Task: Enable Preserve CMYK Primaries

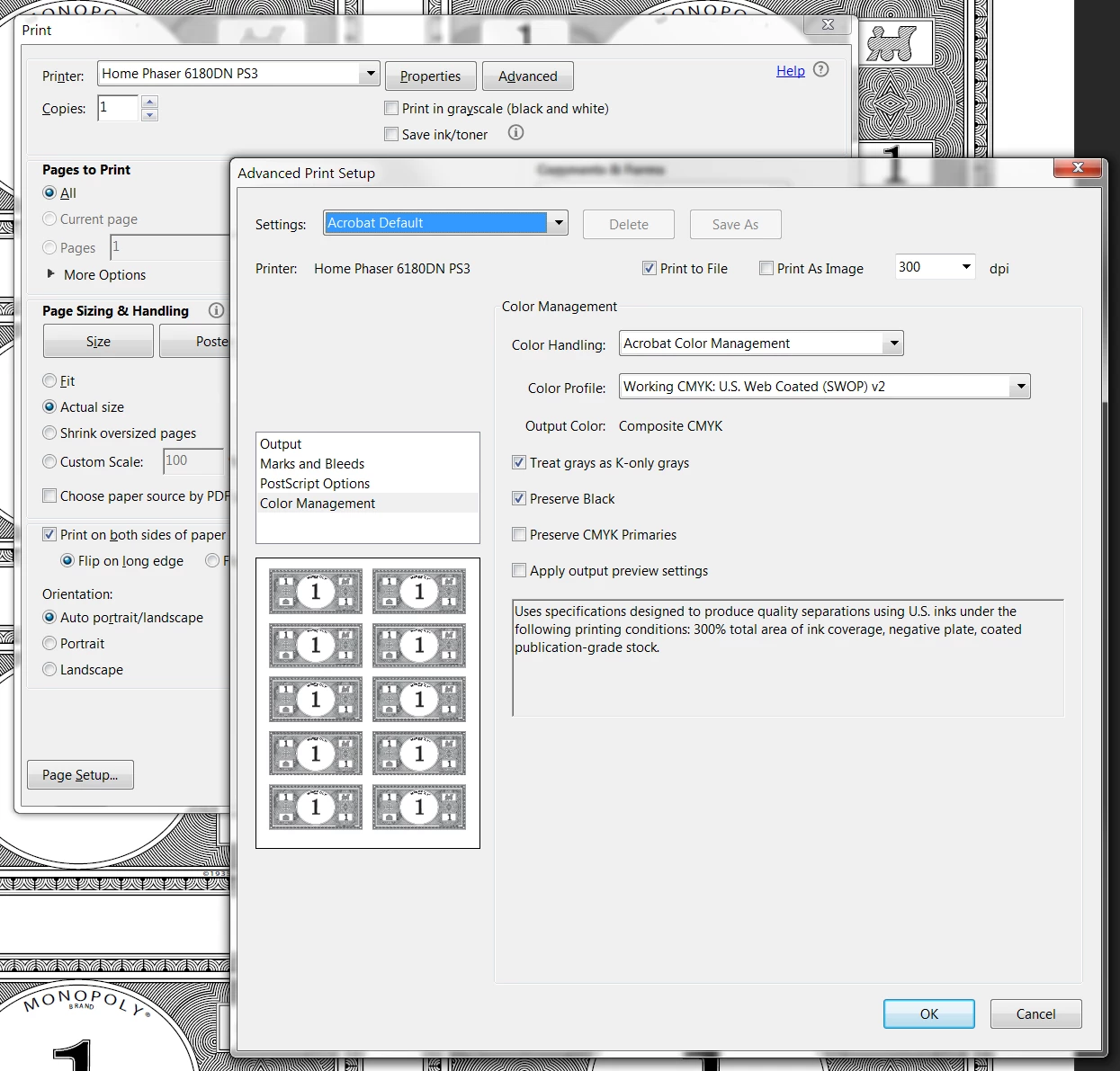Action: click(x=519, y=534)
